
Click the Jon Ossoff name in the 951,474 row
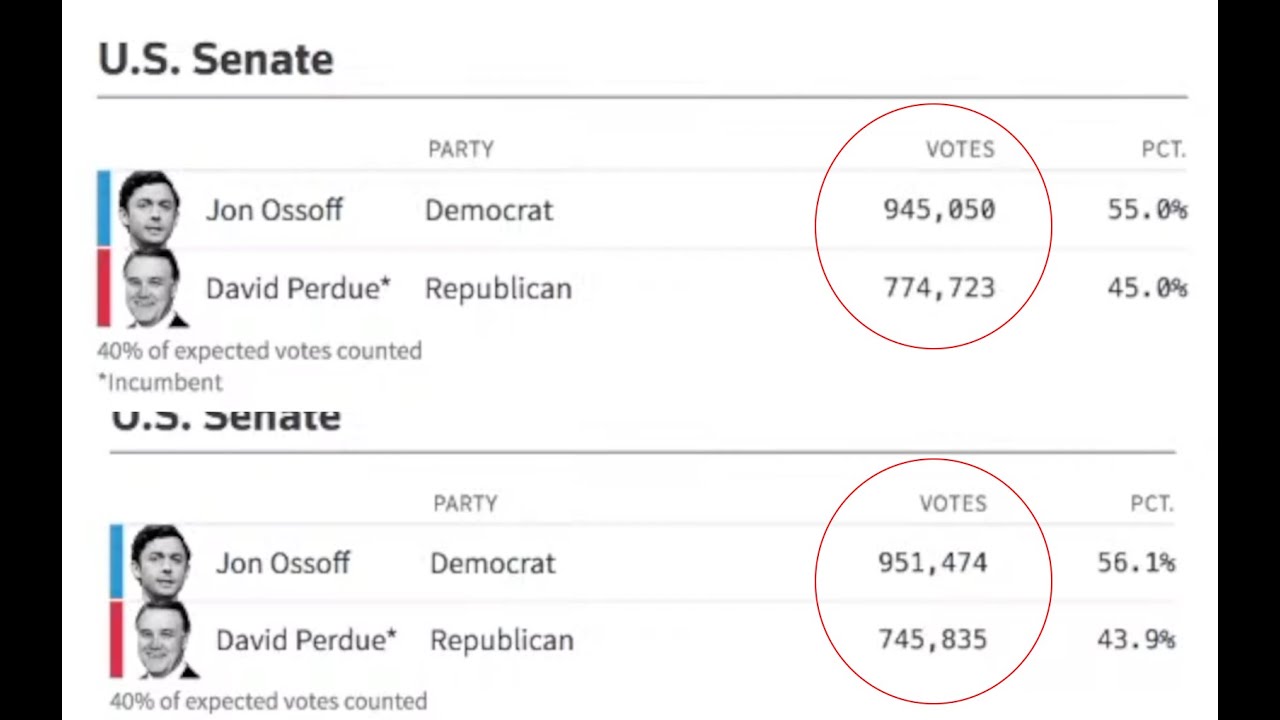pos(283,563)
